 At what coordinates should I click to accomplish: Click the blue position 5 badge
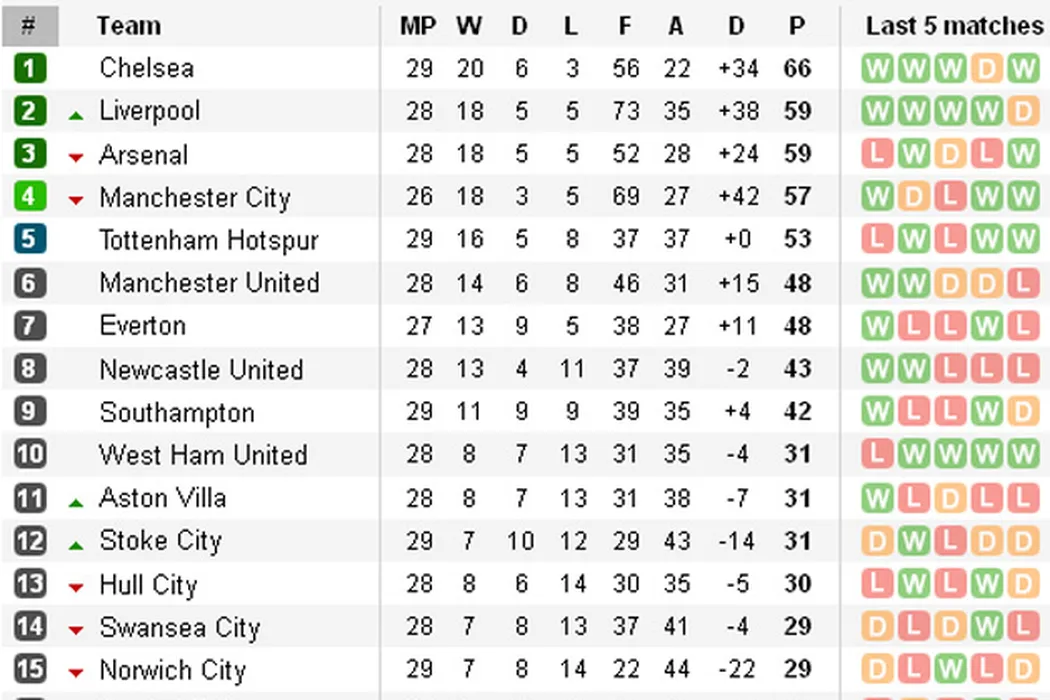(x=30, y=240)
